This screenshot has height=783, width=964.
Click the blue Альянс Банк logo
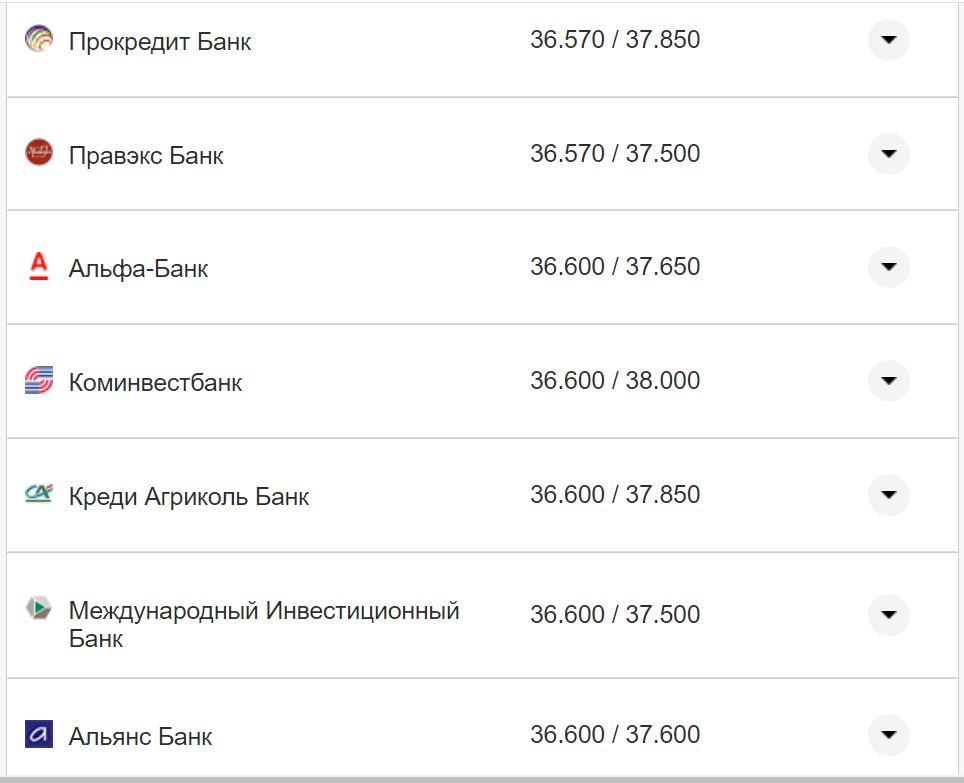(38, 735)
